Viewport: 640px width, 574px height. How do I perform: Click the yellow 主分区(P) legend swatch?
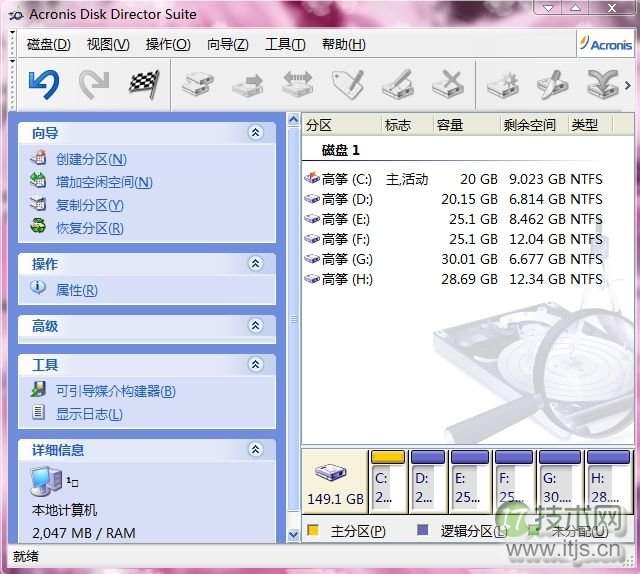click(x=313, y=530)
